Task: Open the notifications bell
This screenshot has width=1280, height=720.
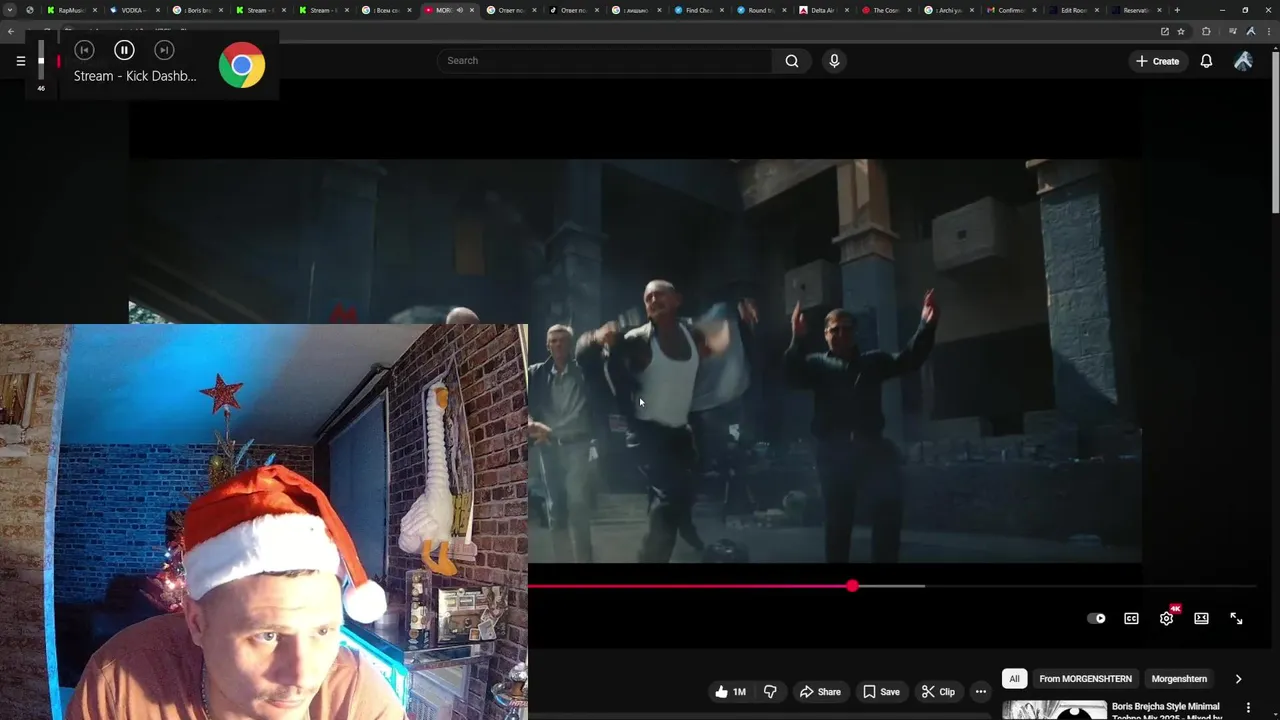Action: click(1206, 61)
